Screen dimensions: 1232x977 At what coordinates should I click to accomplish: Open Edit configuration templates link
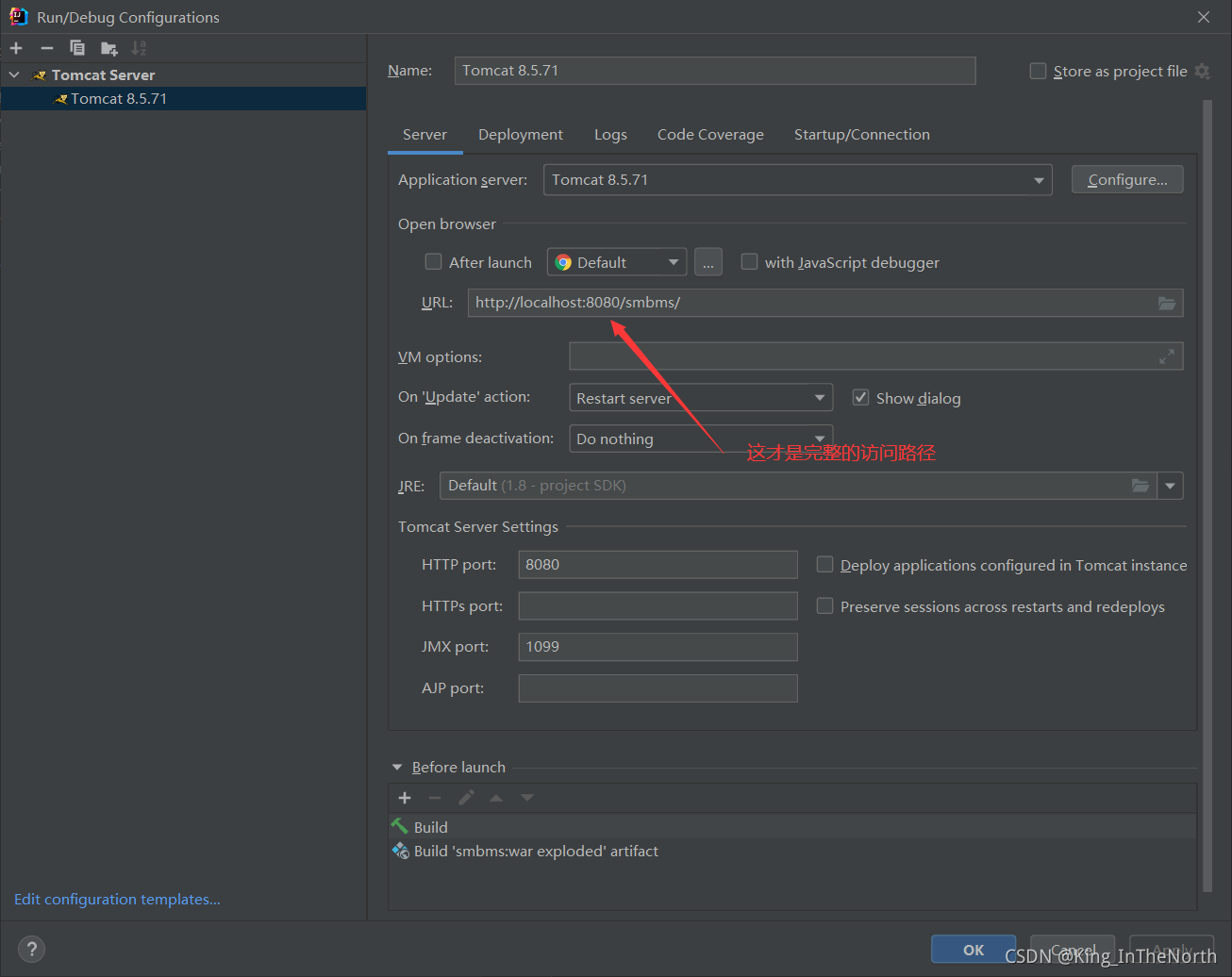click(x=117, y=899)
